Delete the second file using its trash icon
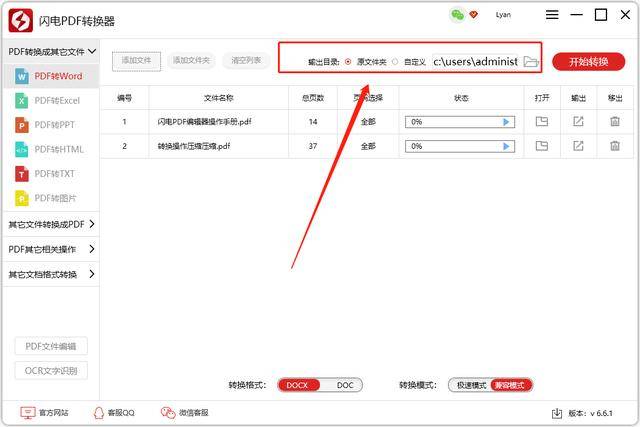This screenshot has height=427, width=640. coord(615,146)
